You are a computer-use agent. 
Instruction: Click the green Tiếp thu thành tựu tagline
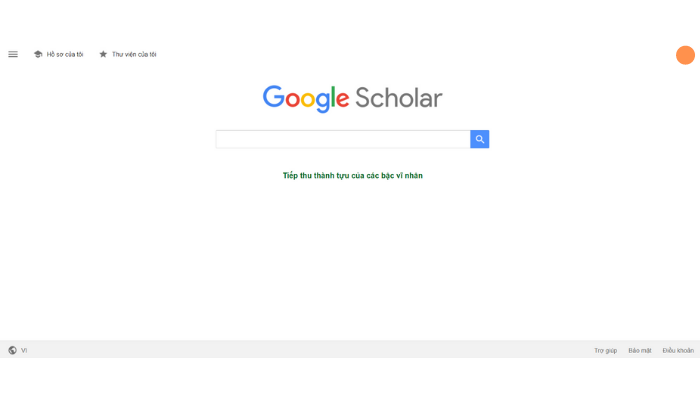(x=353, y=175)
